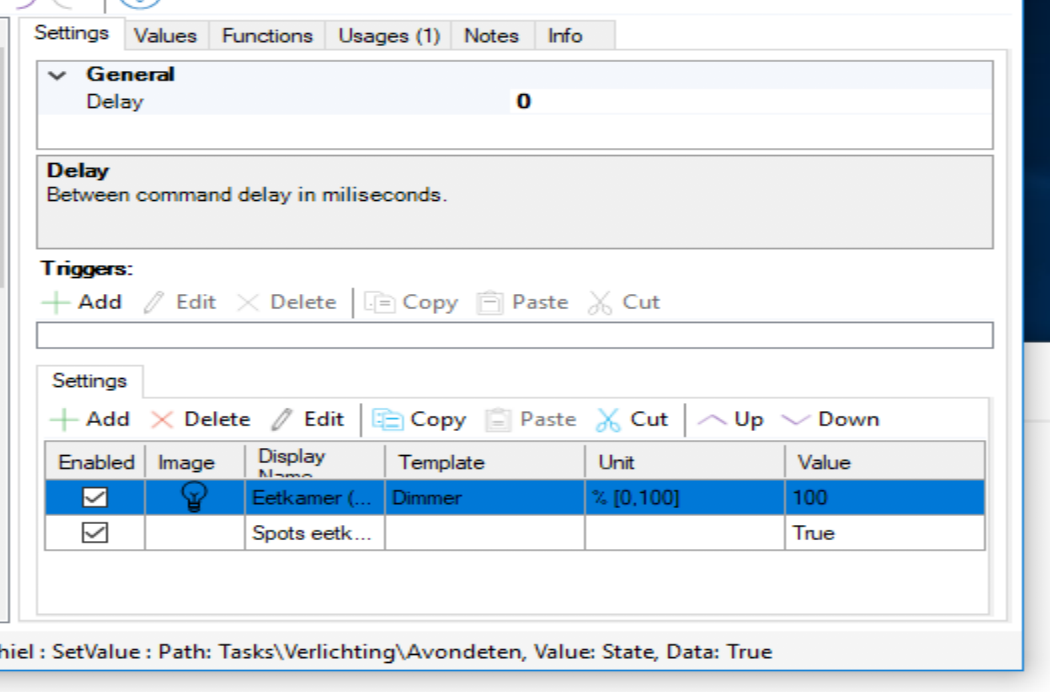This screenshot has height=692, width=1050.
Task: Select the Notes tab
Action: coord(491,36)
